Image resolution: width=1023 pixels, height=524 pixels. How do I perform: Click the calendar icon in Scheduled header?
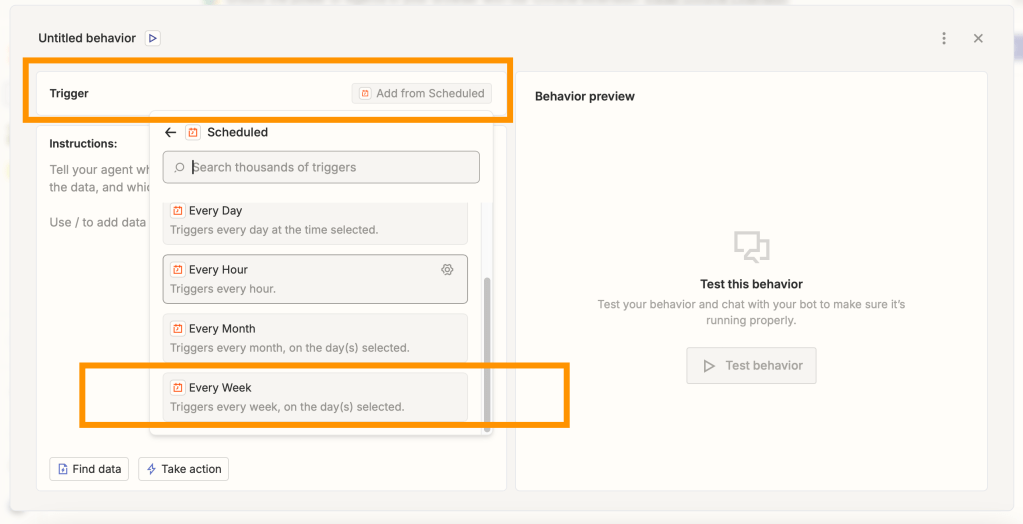coord(193,132)
